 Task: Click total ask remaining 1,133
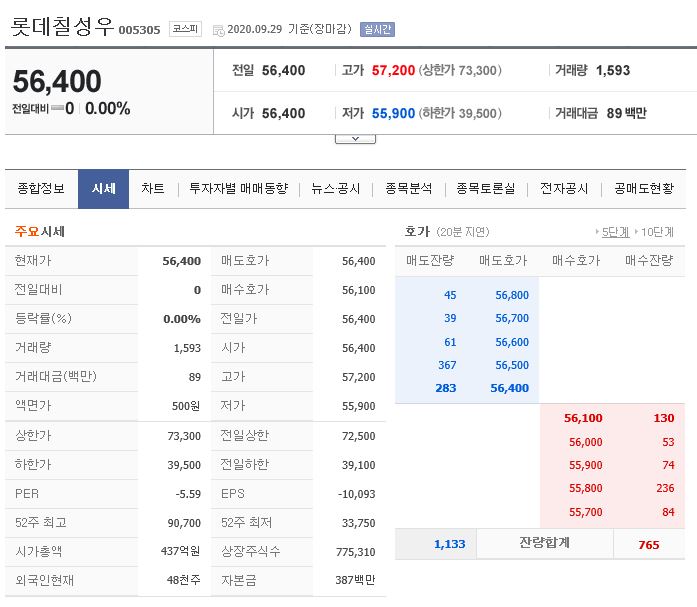pyautogui.click(x=449, y=544)
